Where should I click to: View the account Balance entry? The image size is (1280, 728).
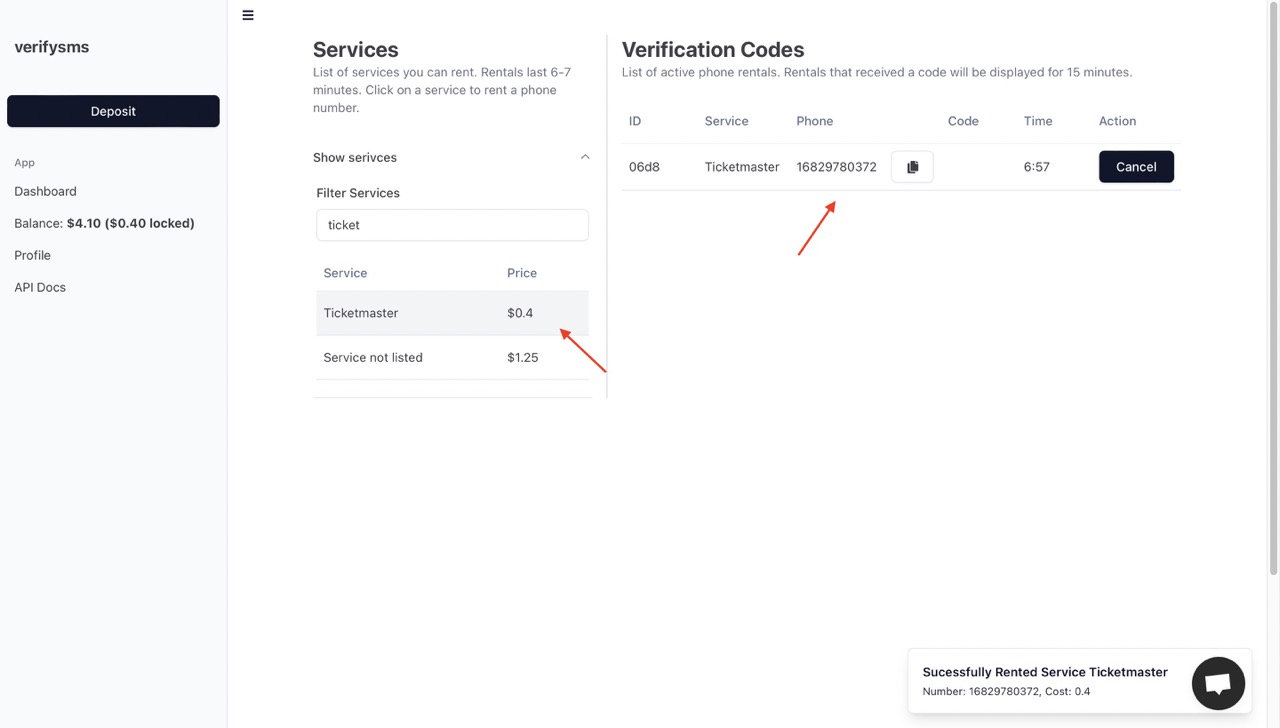click(104, 223)
